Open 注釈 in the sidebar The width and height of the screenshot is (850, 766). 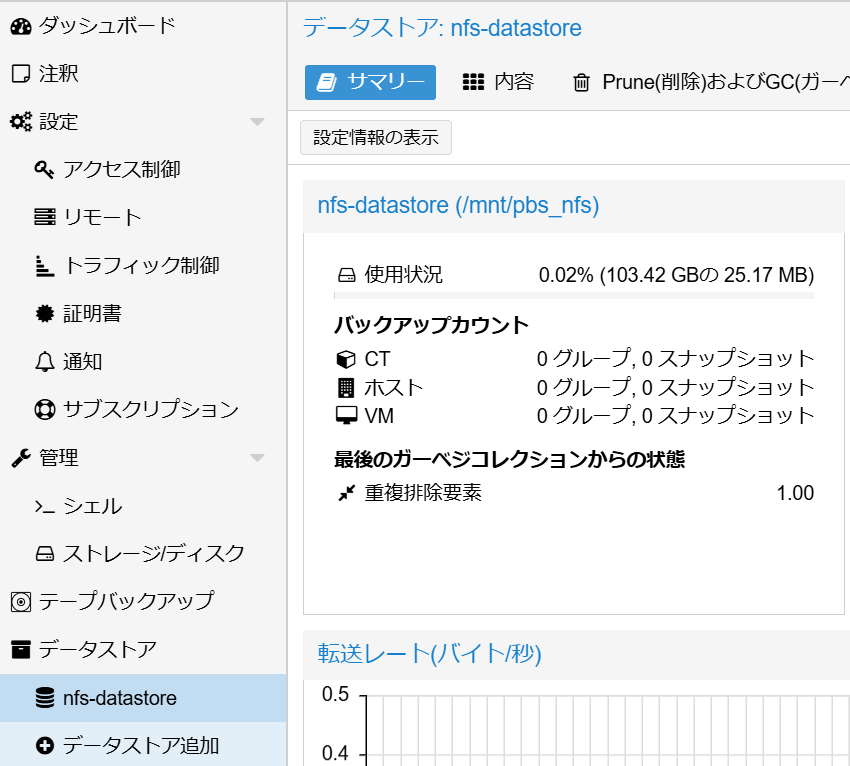[x=143, y=74]
